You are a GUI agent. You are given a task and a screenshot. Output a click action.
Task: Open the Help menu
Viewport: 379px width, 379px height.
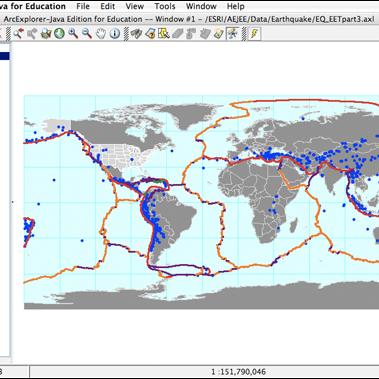pos(235,6)
